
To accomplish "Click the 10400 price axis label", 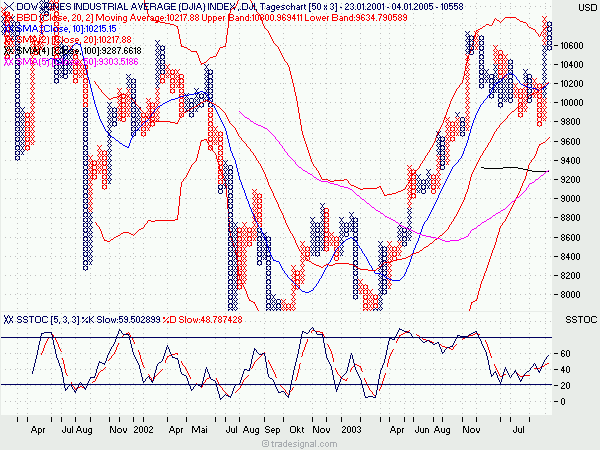I will click(572, 65).
